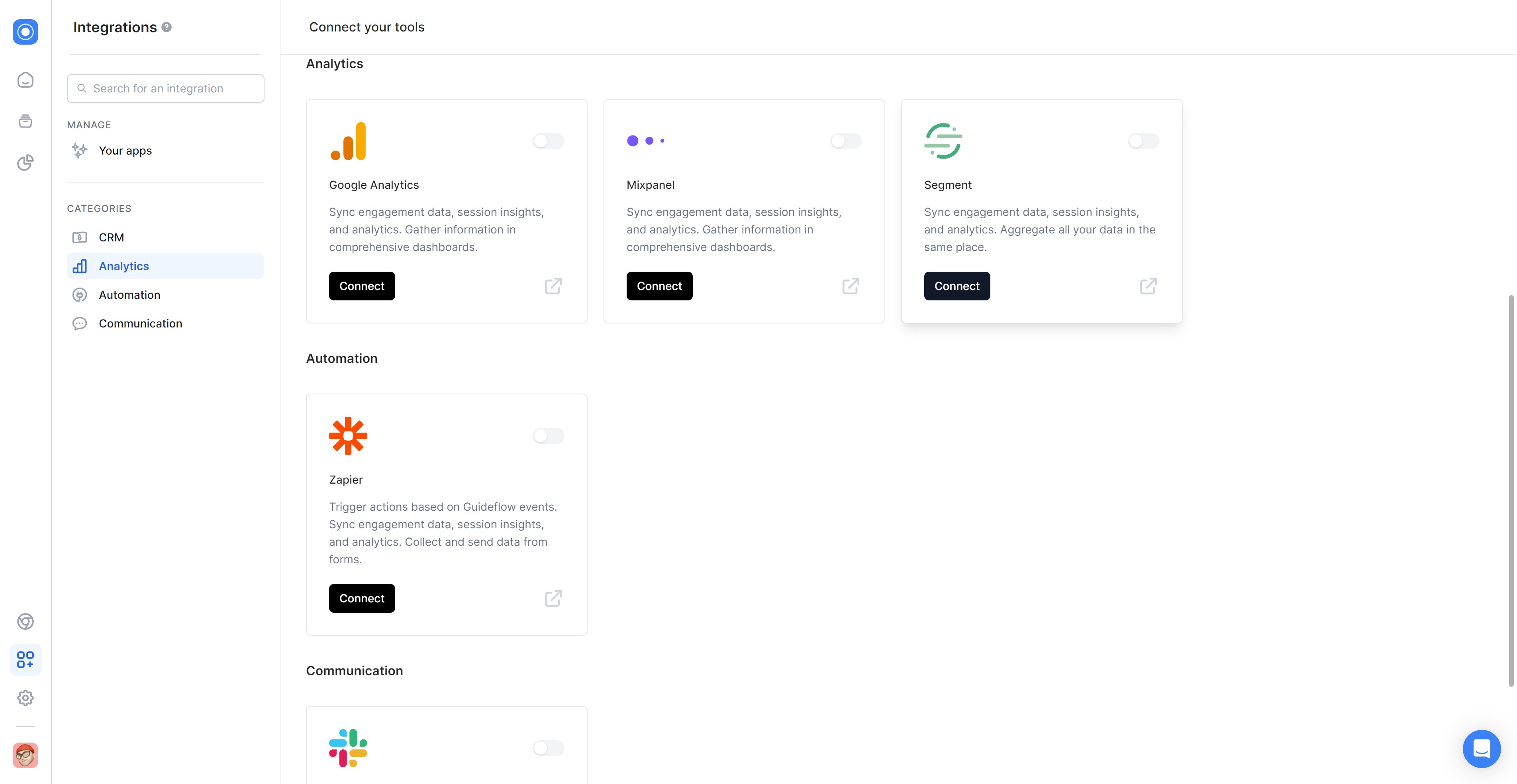Screen dimensions: 1517x784
Task: Click Connect on the Mixpanel card
Action: coord(659,286)
